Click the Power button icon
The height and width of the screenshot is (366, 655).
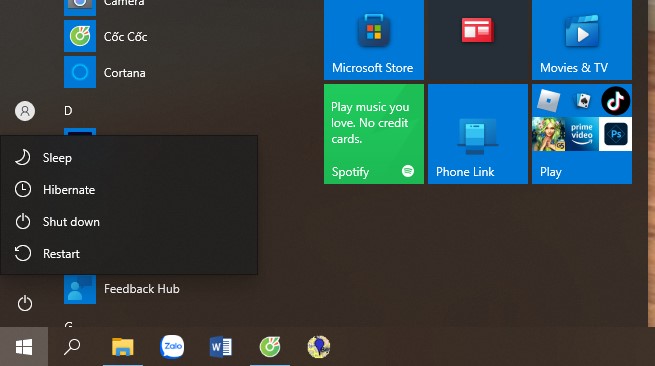[x=25, y=303]
